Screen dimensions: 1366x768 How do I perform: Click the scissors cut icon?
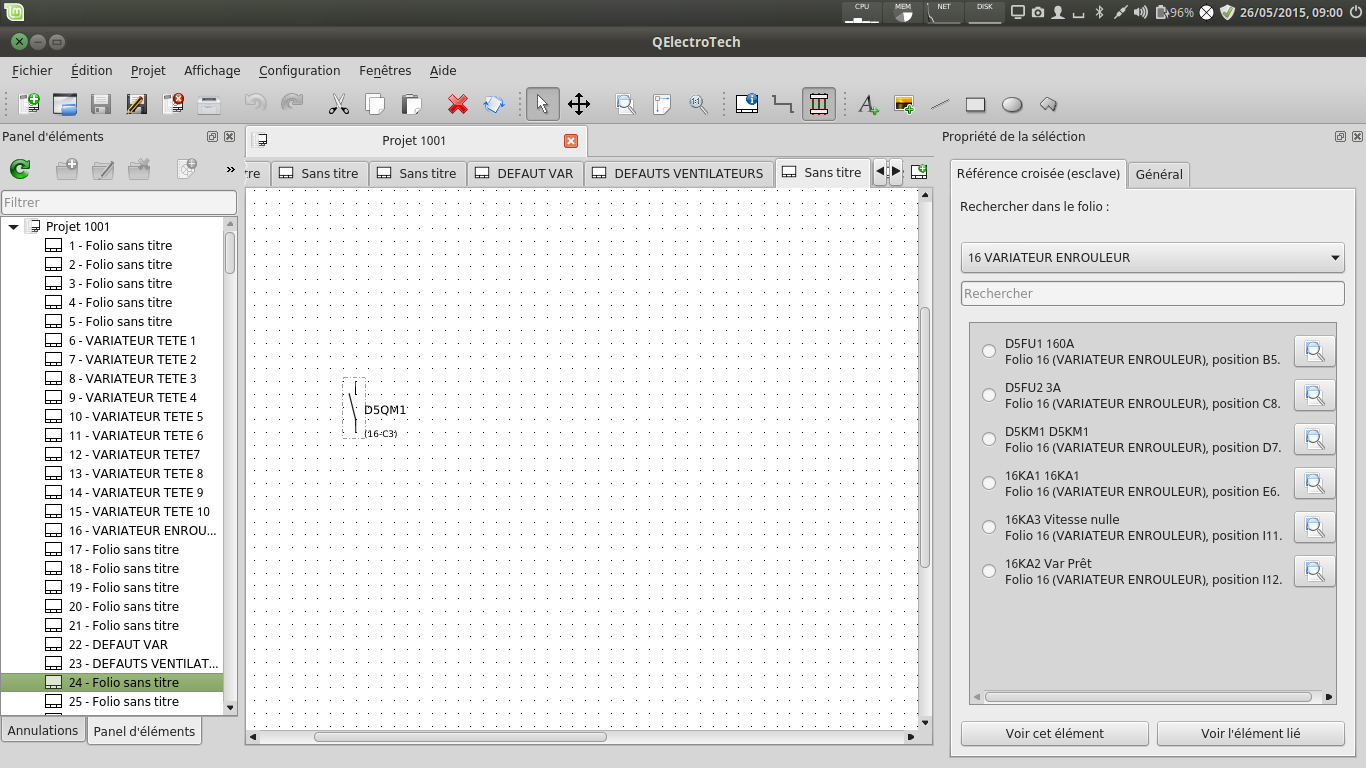pos(339,104)
